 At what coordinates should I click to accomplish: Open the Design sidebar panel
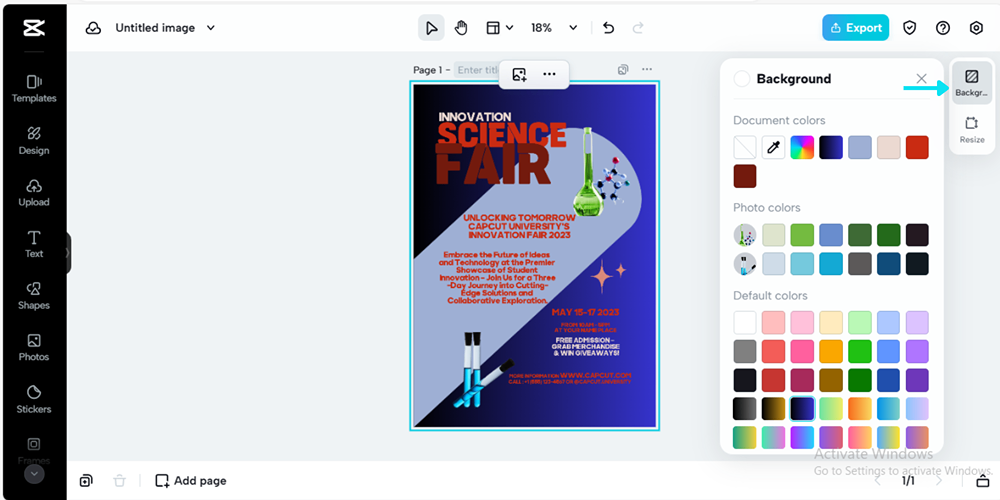click(34, 141)
